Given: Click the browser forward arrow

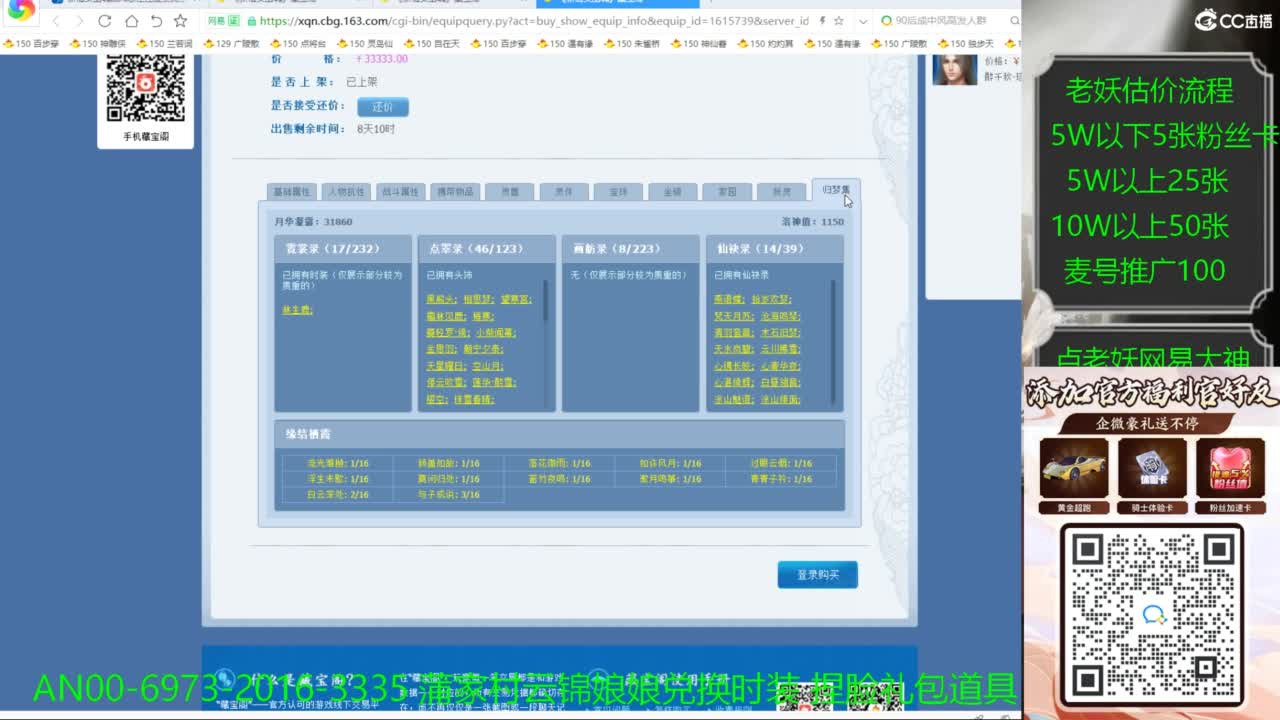Looking at the screenshot, I should (79, 21).
